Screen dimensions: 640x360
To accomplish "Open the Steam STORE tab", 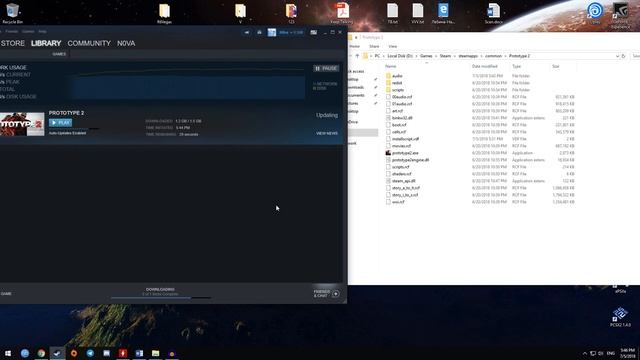I will point(12,43).
